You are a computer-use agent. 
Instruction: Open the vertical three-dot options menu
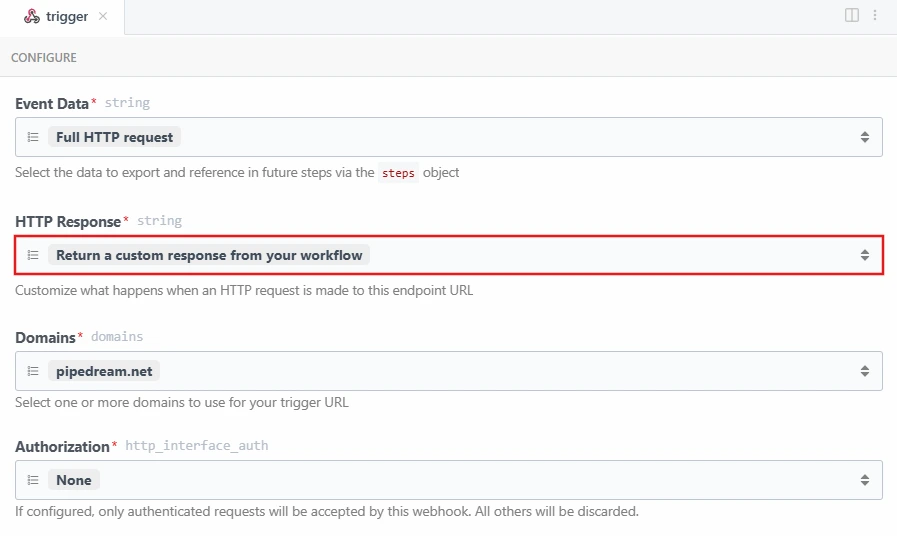pyautogui.click(x=875, y=15)
